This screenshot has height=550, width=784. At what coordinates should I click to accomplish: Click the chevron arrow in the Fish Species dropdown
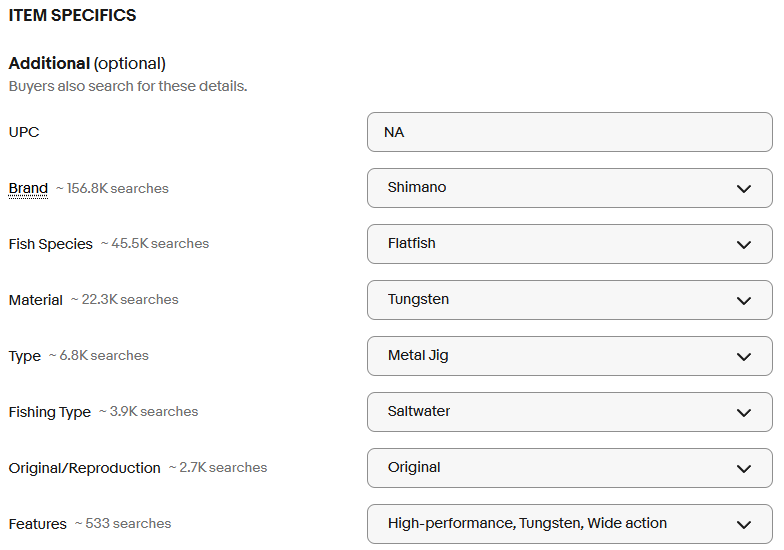point(743,245)
